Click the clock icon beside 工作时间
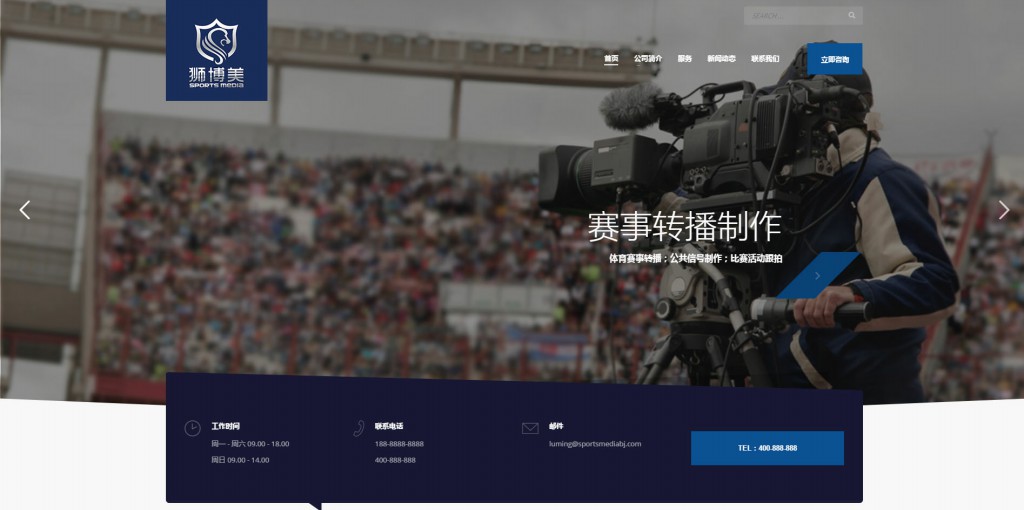The width and height of the screenshot is (1024, 510). [x=192, y=428]
